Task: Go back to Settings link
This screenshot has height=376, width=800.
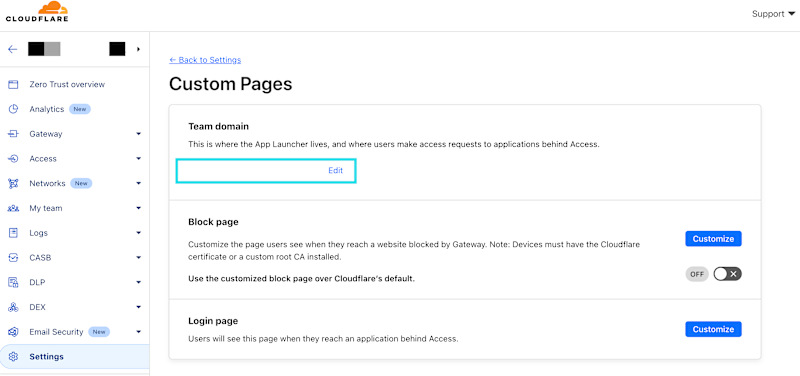Action: (x=205, y=60)
